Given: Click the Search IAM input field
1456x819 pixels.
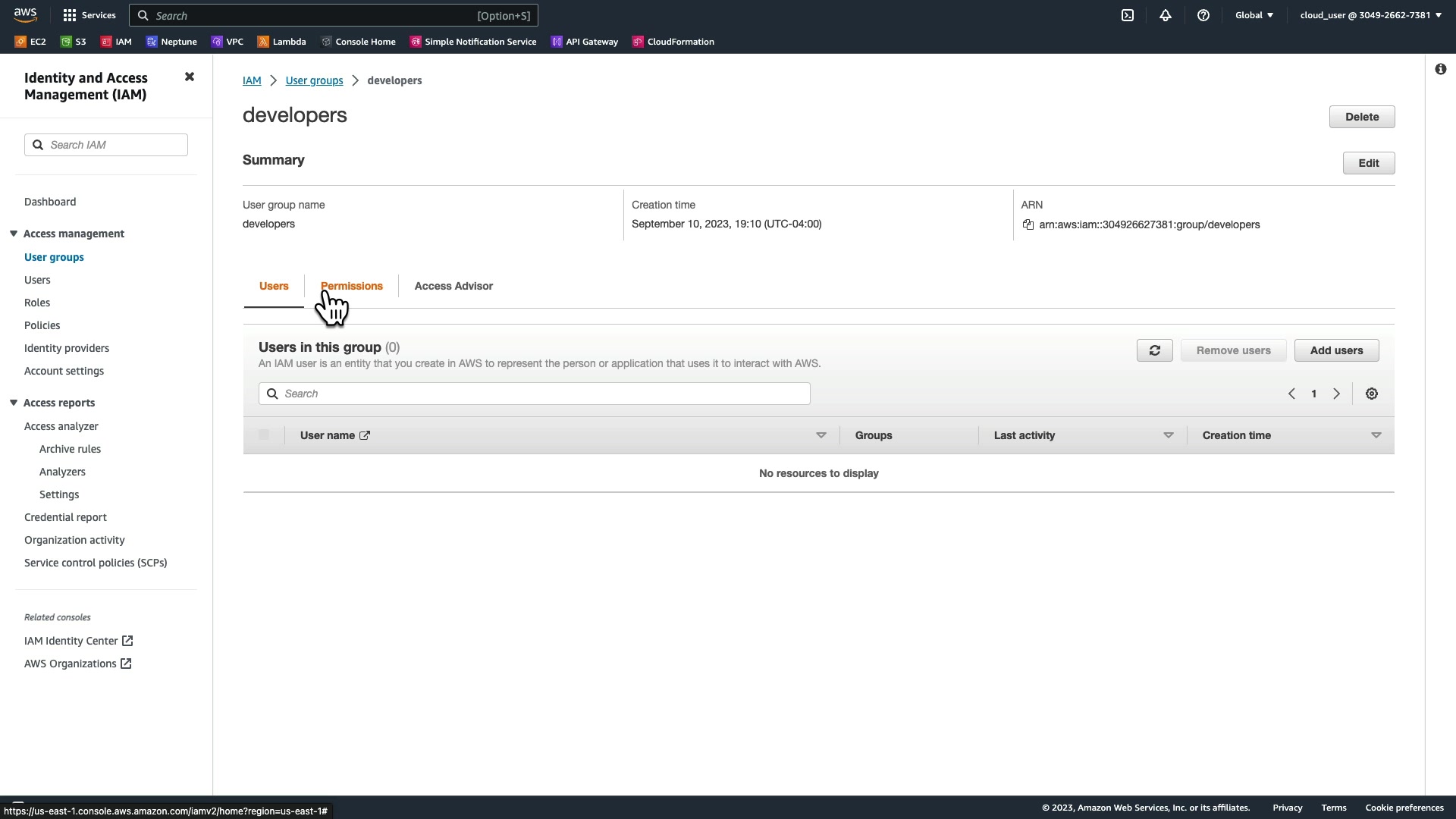Looking at the screenshot, I should click(114, 145).
